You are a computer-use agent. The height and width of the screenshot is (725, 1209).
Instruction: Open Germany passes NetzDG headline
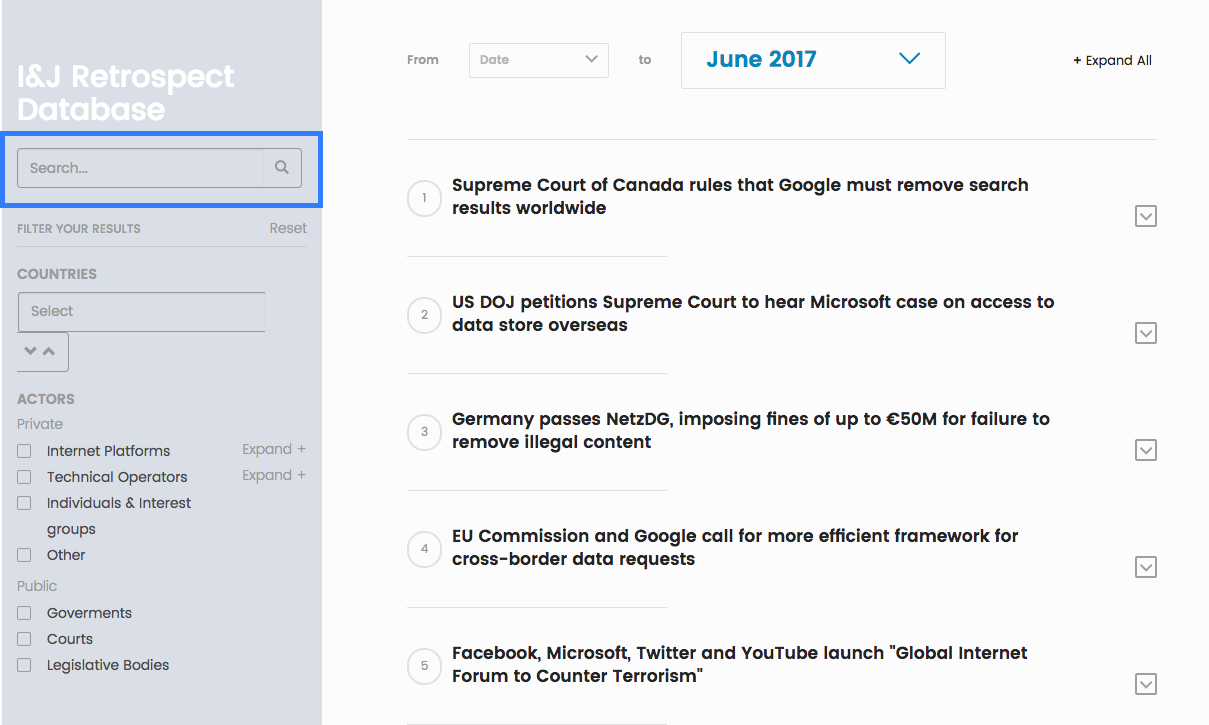pos(751,430)
